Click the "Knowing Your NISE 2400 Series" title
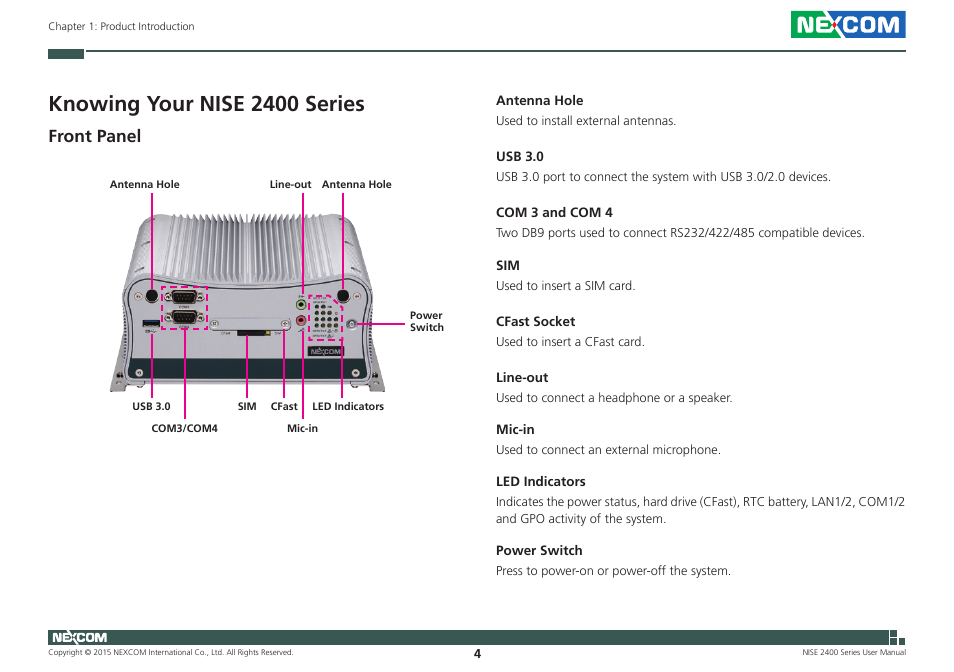Screen dimensions: 954x672 click(206, 103)
